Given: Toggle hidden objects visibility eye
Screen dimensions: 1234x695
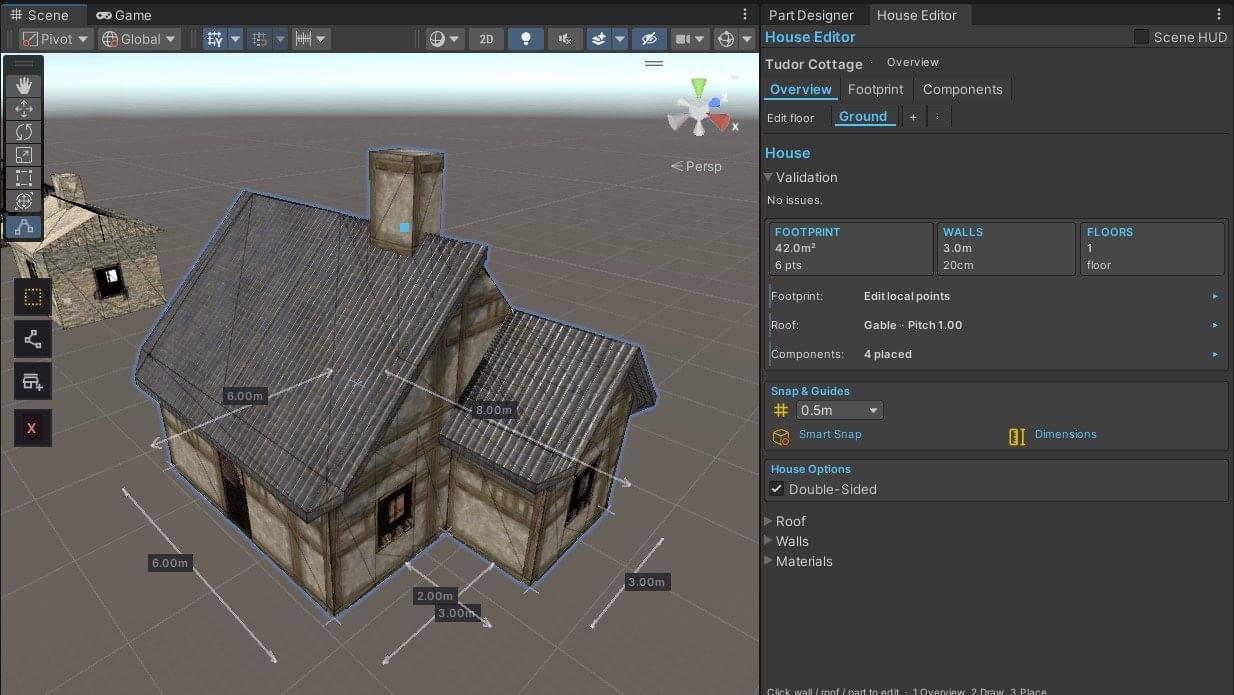Looking at the screenshot, I should click(x=650, y=39).
